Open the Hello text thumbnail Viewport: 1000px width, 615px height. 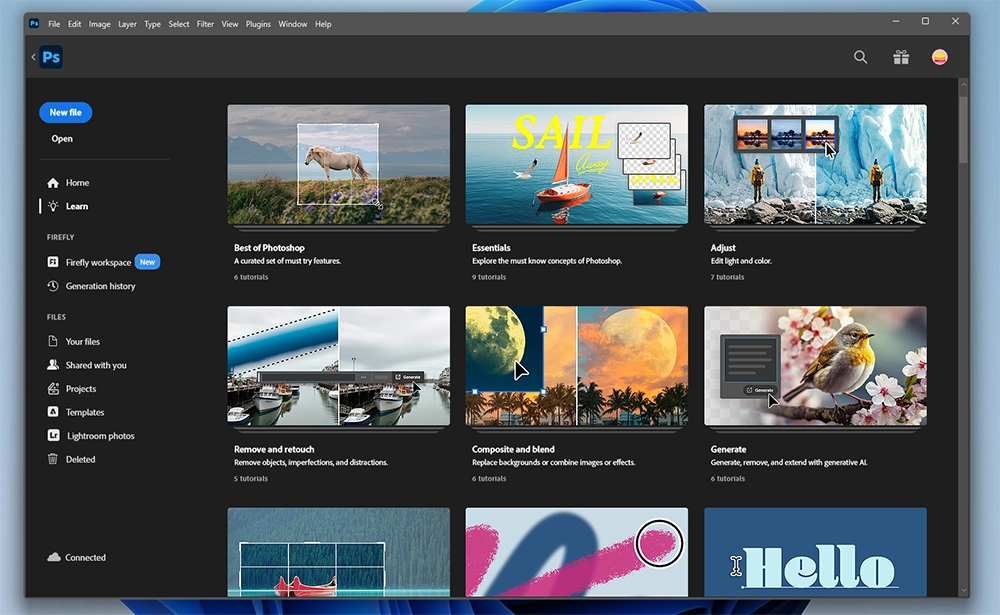(815, 552)
